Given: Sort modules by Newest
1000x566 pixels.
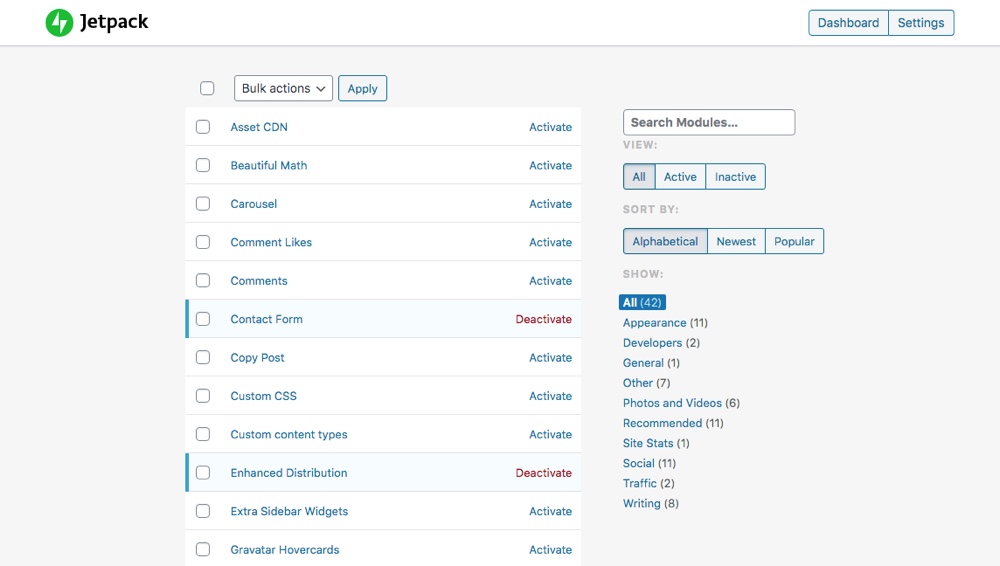Looking at the screenshot, I should (736, 241).
